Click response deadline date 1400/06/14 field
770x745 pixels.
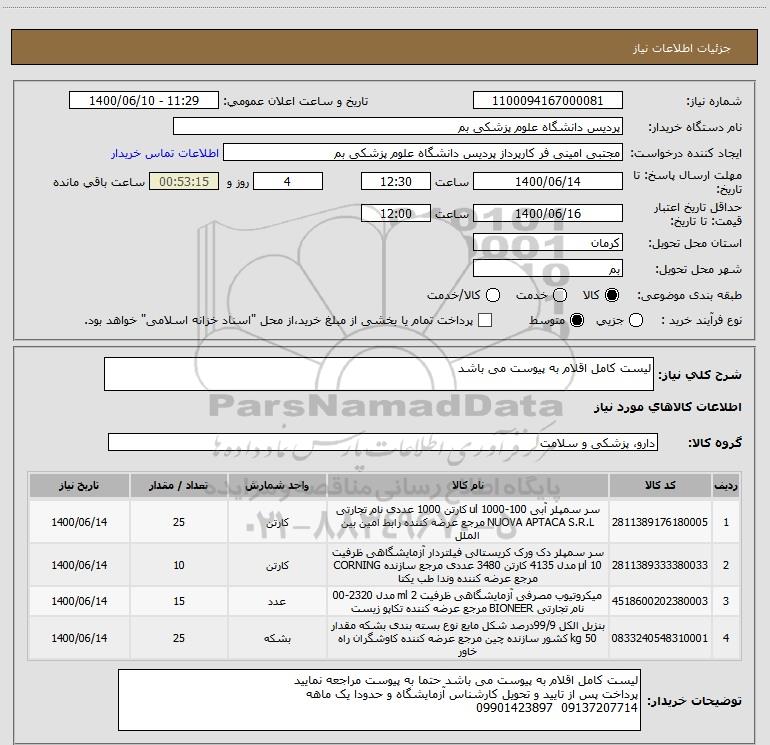coord(548,181)
